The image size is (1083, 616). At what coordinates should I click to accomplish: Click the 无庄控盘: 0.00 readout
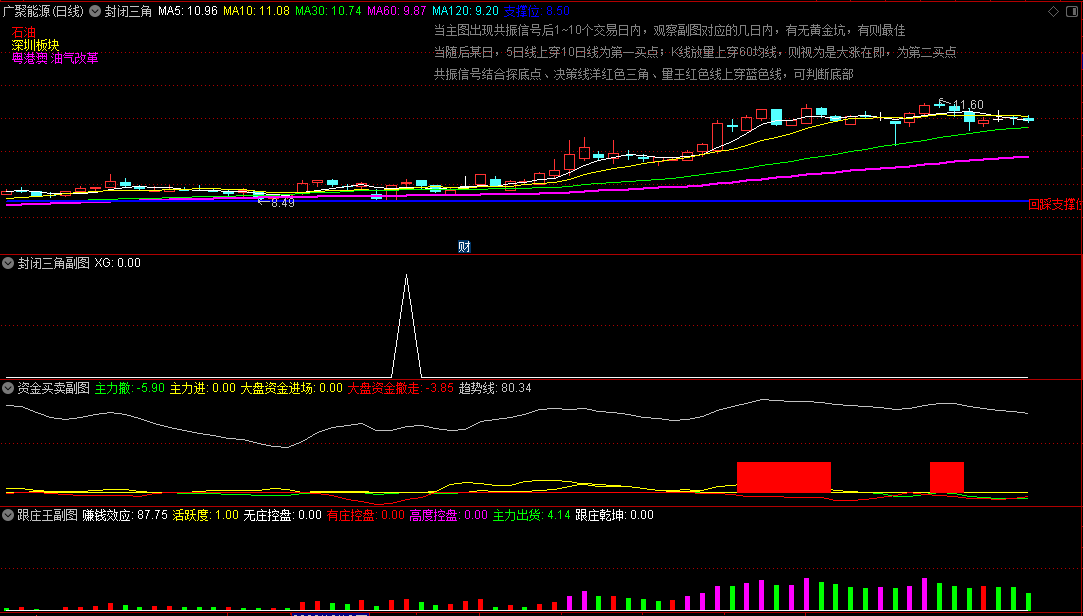coord(282,514)
